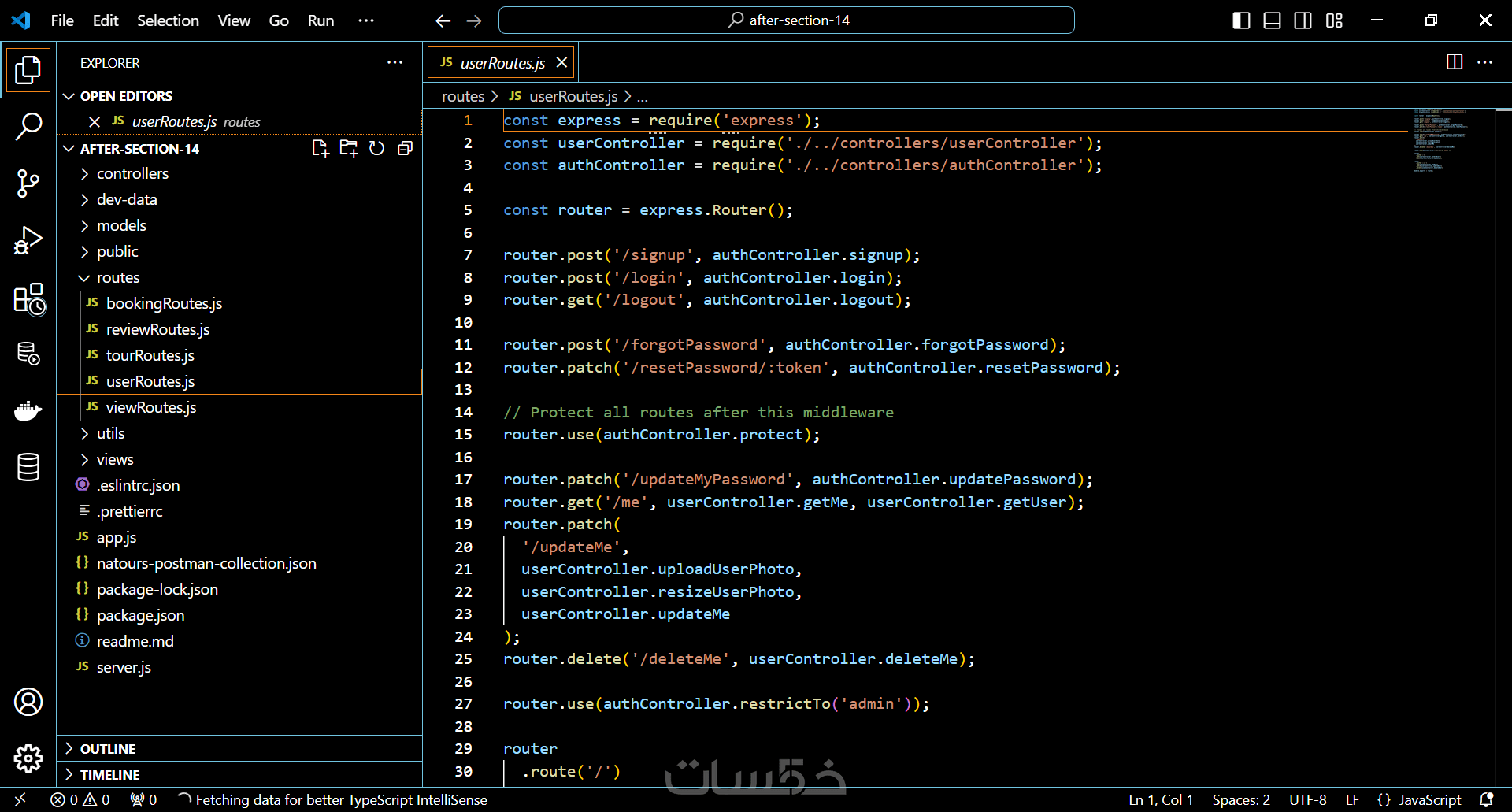This screenshot has height=812, width=1512.
Task: Open the Search view in activity bar
Action: pyautogui.click(x=28, y=126)
